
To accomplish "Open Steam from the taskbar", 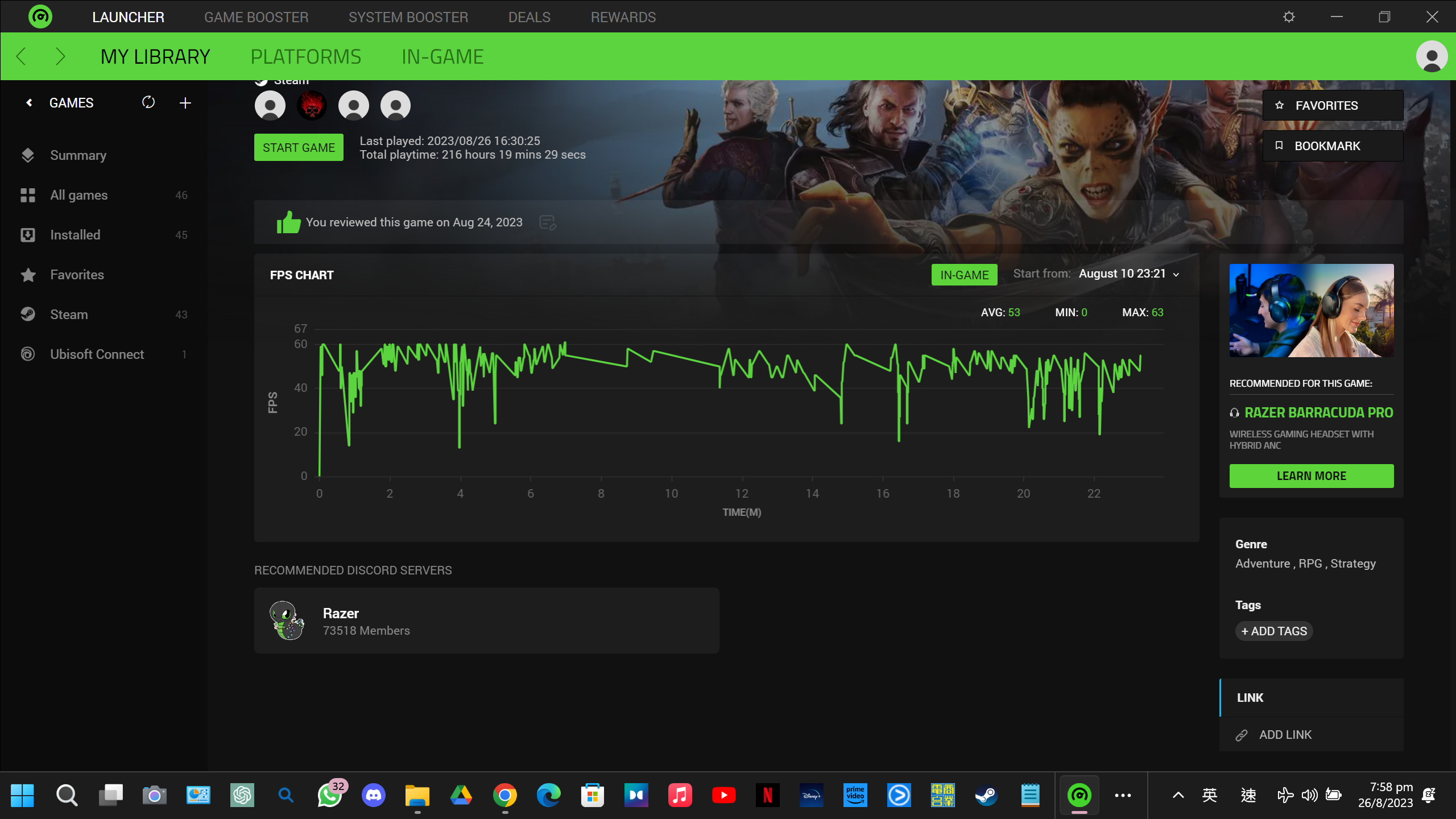I will click(987, 795).
